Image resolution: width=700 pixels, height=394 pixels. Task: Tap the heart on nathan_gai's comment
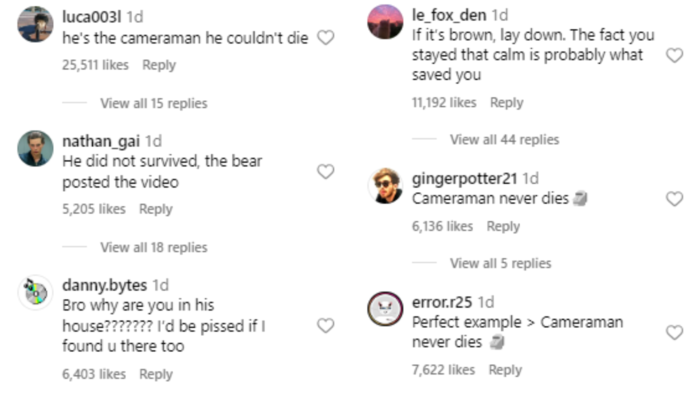click(x=325, y=171)
